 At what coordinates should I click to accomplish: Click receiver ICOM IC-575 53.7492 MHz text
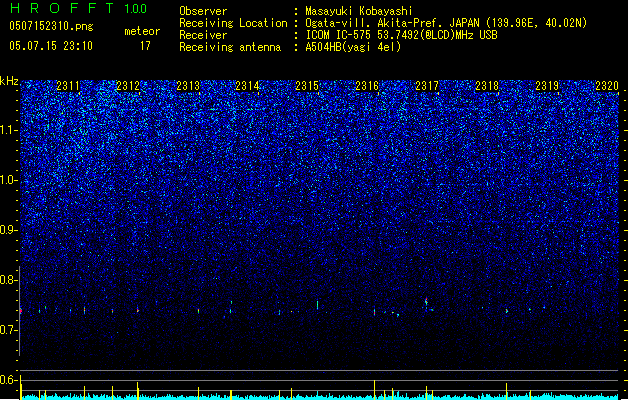point(401,35)
